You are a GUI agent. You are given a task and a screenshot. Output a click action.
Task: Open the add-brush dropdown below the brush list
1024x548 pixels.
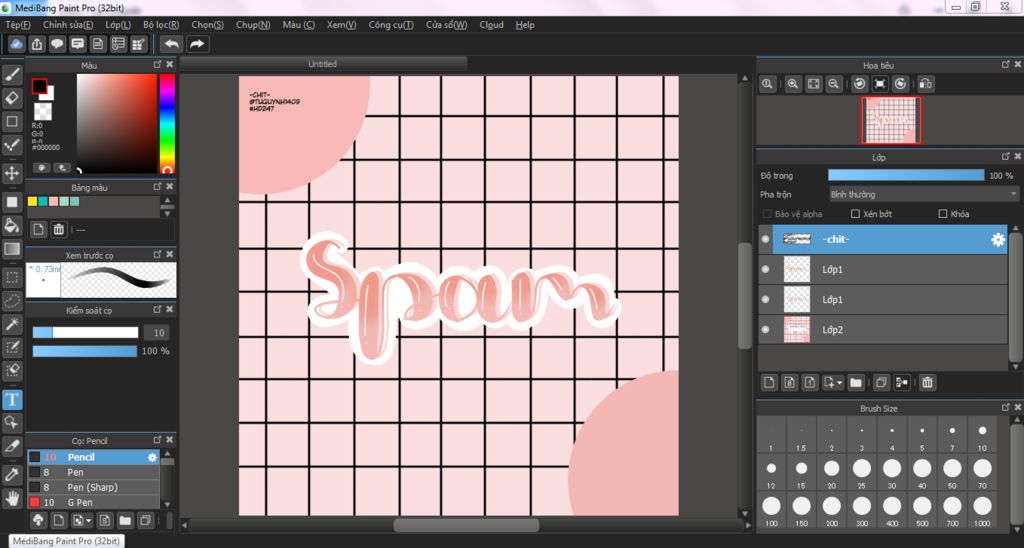coord(89,521)
